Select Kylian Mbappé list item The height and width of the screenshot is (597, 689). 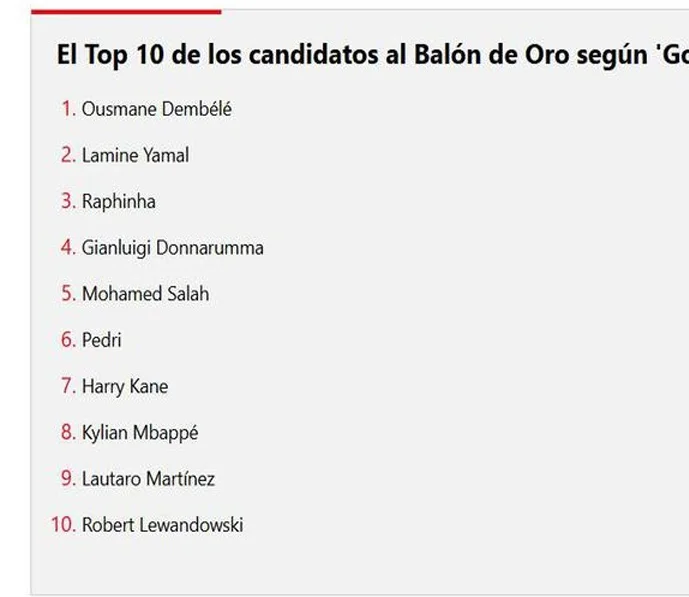tap(140, 433)
